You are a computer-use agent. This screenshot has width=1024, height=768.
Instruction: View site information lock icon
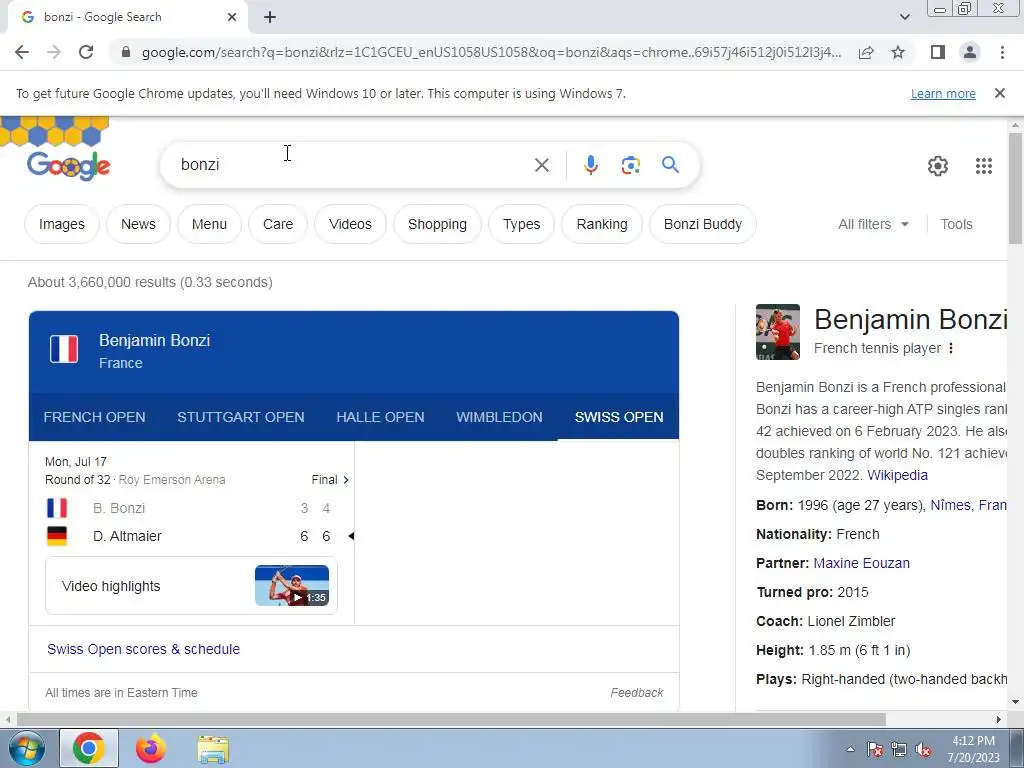(126, 52)
